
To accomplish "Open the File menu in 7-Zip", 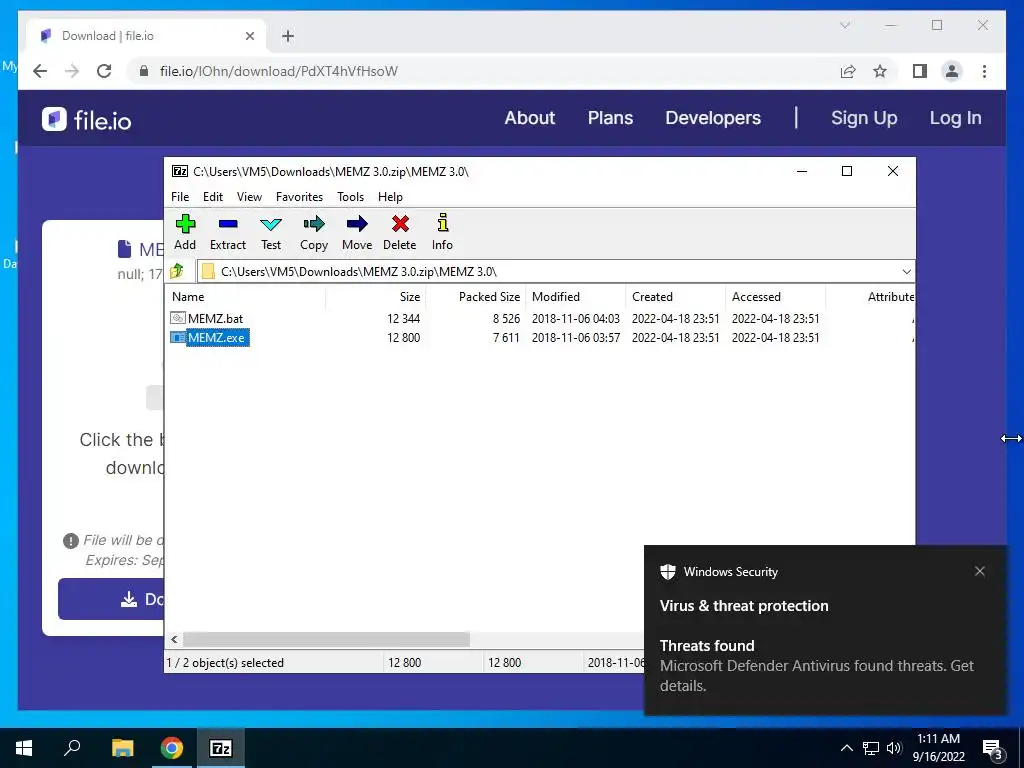I will pos(180,197).
